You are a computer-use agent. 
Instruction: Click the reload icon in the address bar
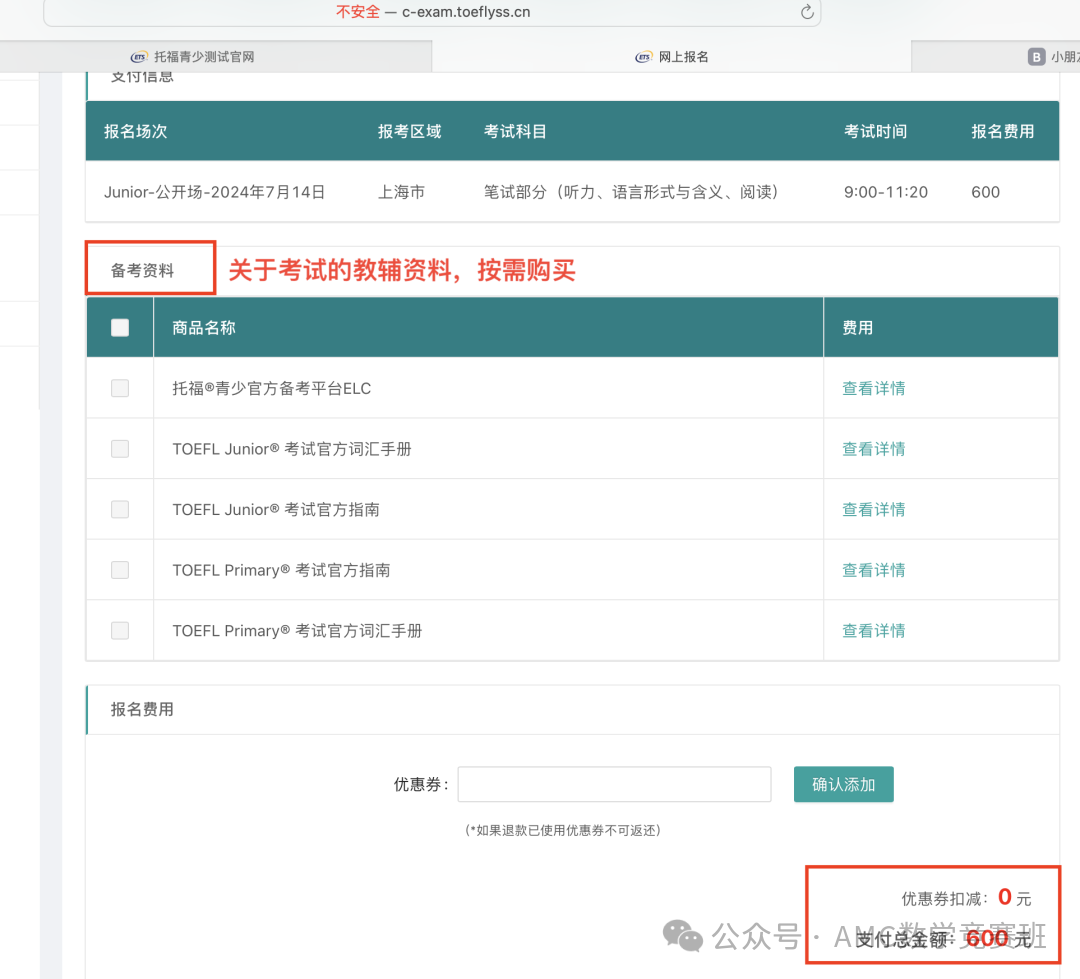(807, 12)
